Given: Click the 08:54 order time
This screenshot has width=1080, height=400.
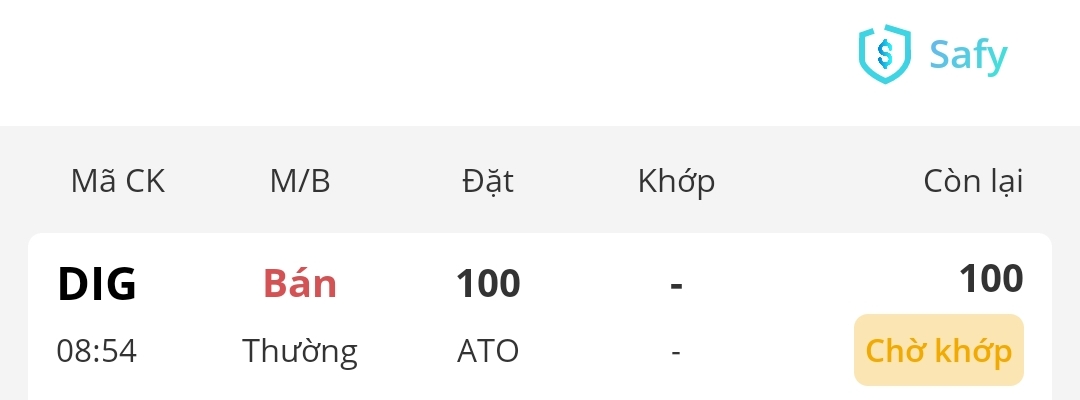Looking at the screenshot, I should (97, 351).
